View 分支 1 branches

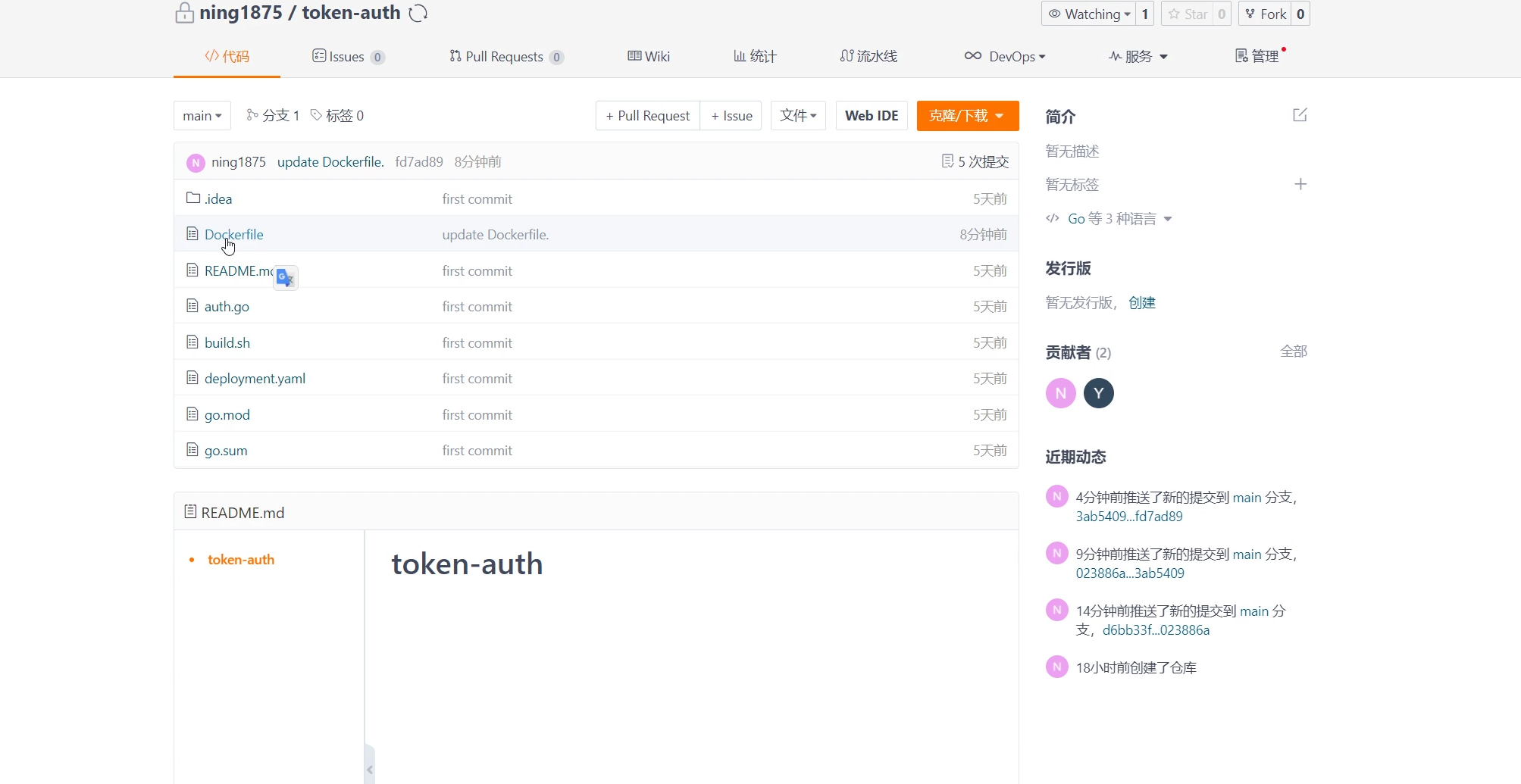pos(273,115)
